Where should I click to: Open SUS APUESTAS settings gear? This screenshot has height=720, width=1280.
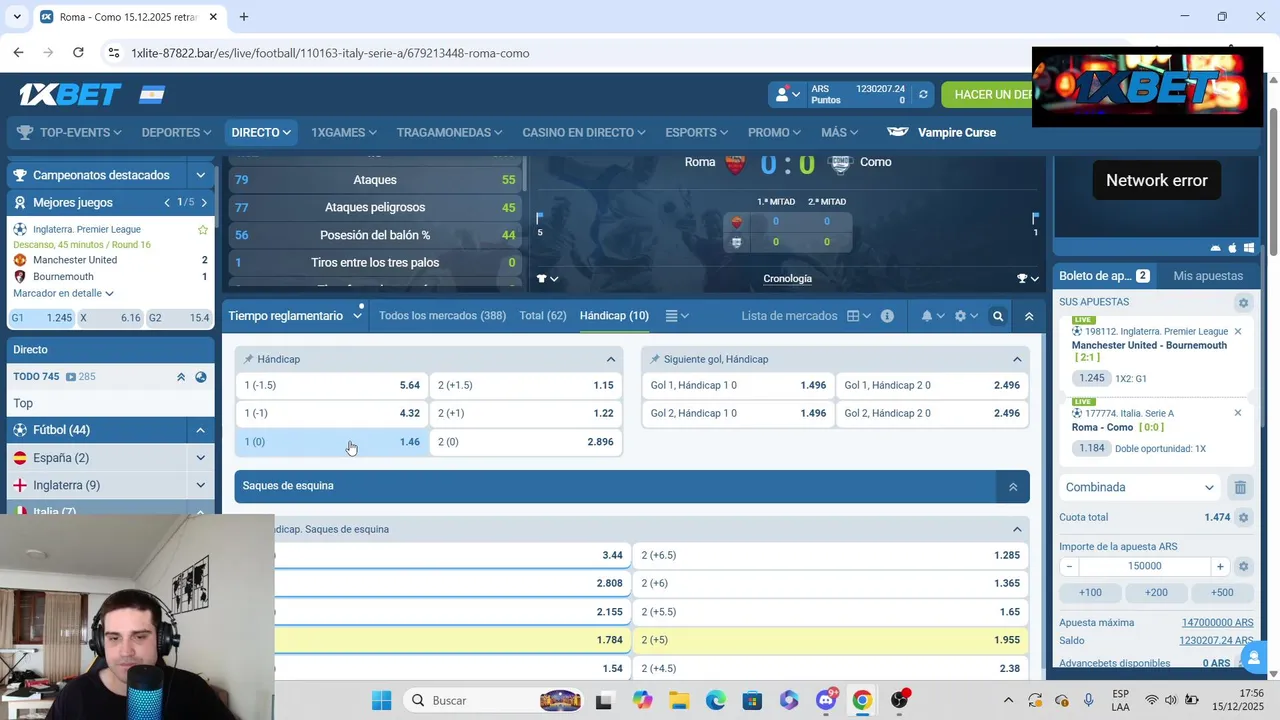[1243, 303]
